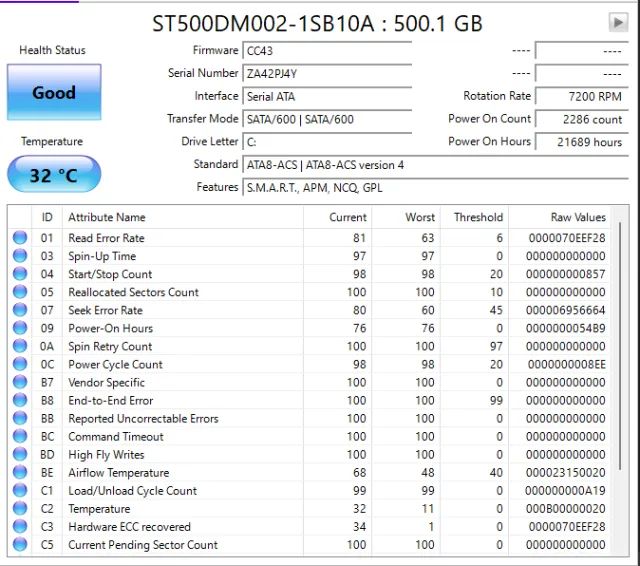Click status icon for Start/Stop Count
The width and height of the screenshot is (640, 566).
pos(20,274)
